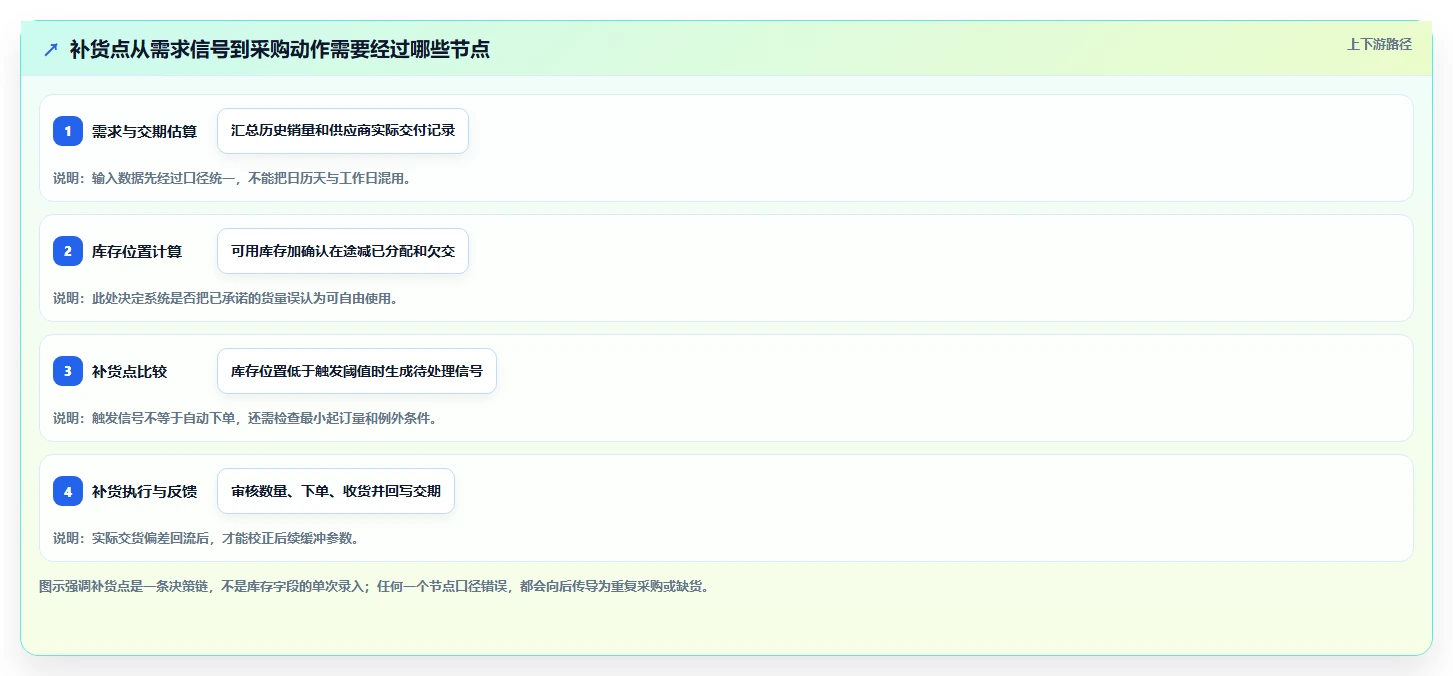This screenshot has width=1453, height=676.
Task: Click the note about 已承诺的货量
Action: [225, 298]
